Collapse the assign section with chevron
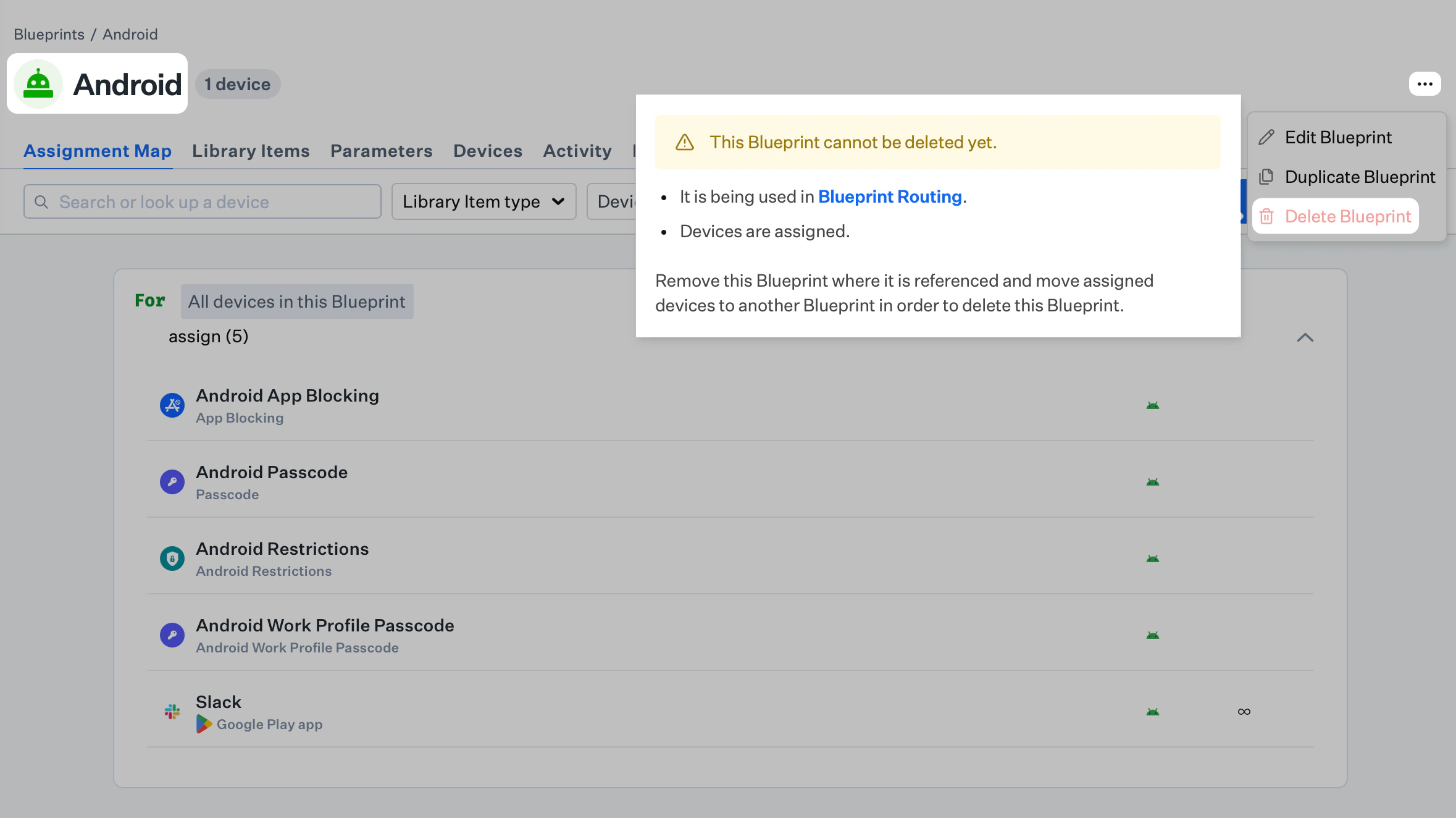 click(x=1305, y=337)
